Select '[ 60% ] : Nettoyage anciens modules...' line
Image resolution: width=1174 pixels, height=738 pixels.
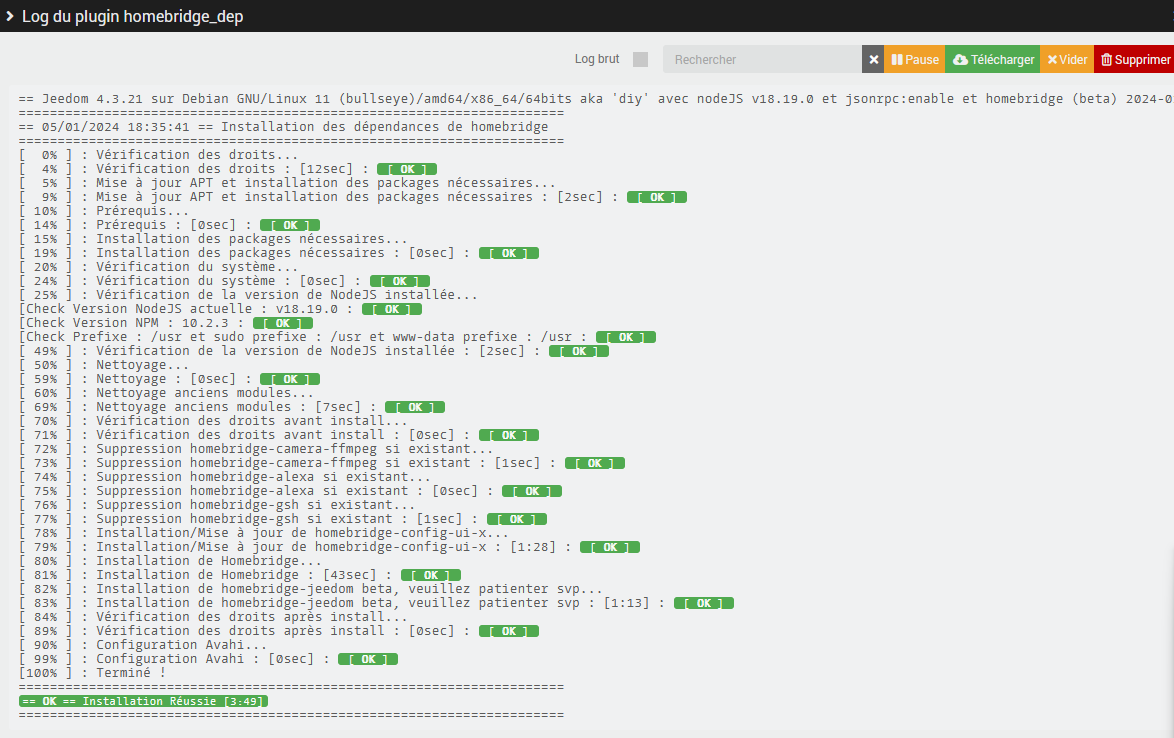165,393
